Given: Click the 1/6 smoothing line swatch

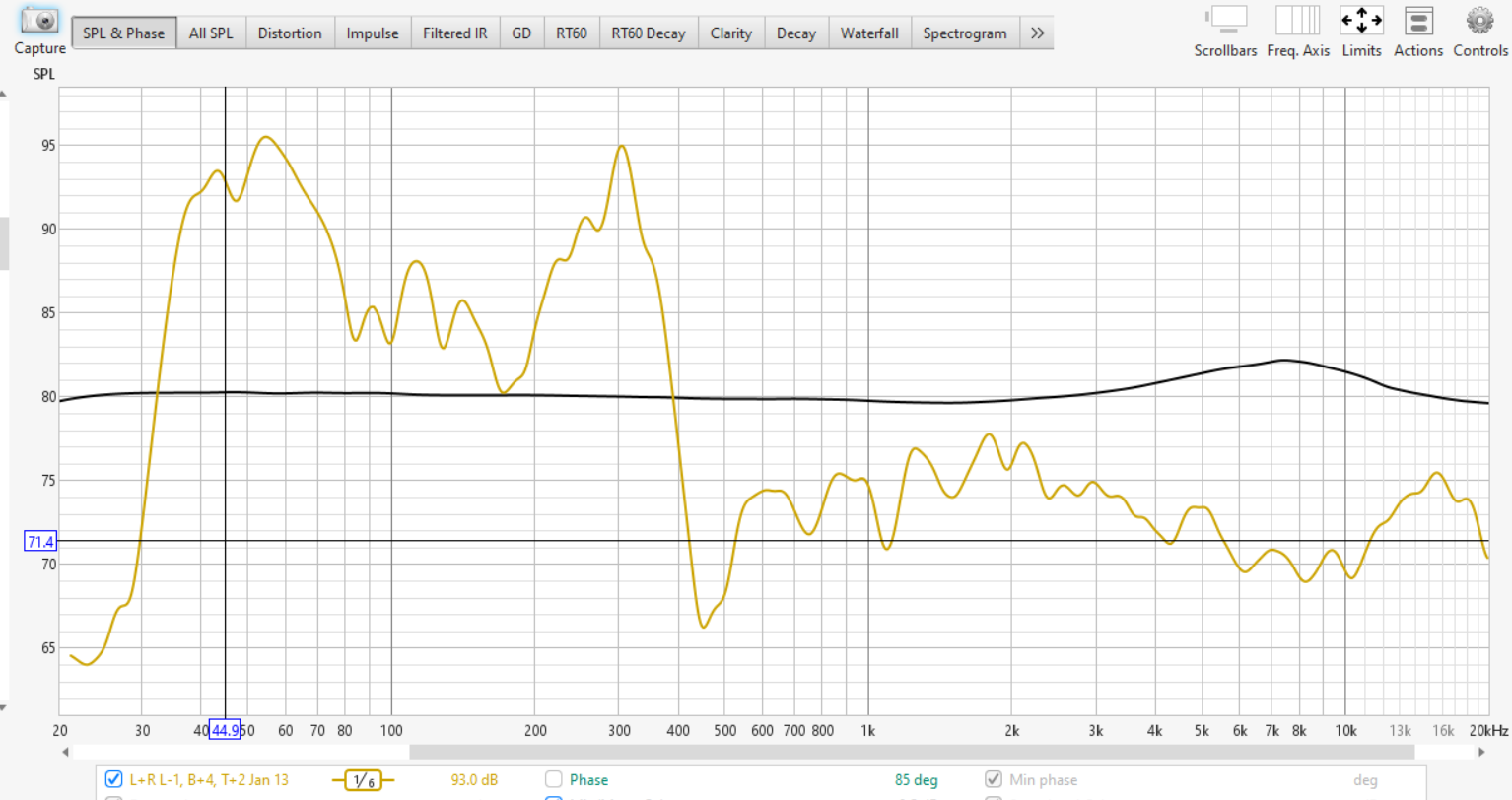Looking at the screenshot, I should pos(364,780).
